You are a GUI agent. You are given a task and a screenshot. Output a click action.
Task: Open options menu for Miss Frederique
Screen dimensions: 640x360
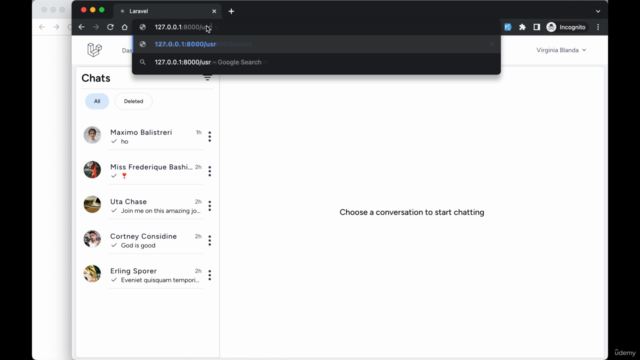(210, 171)
